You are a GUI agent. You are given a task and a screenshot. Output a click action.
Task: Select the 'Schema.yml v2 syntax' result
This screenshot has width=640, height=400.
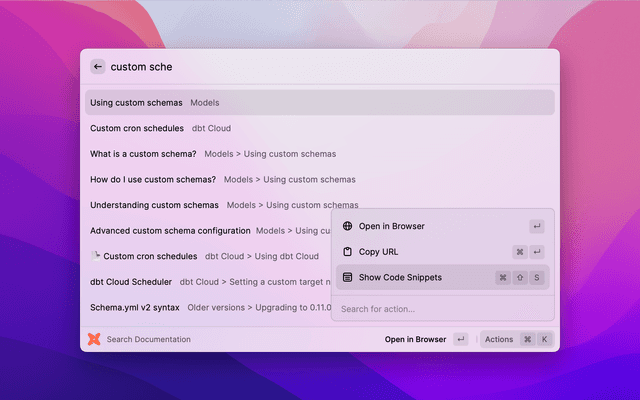[134, 307]
